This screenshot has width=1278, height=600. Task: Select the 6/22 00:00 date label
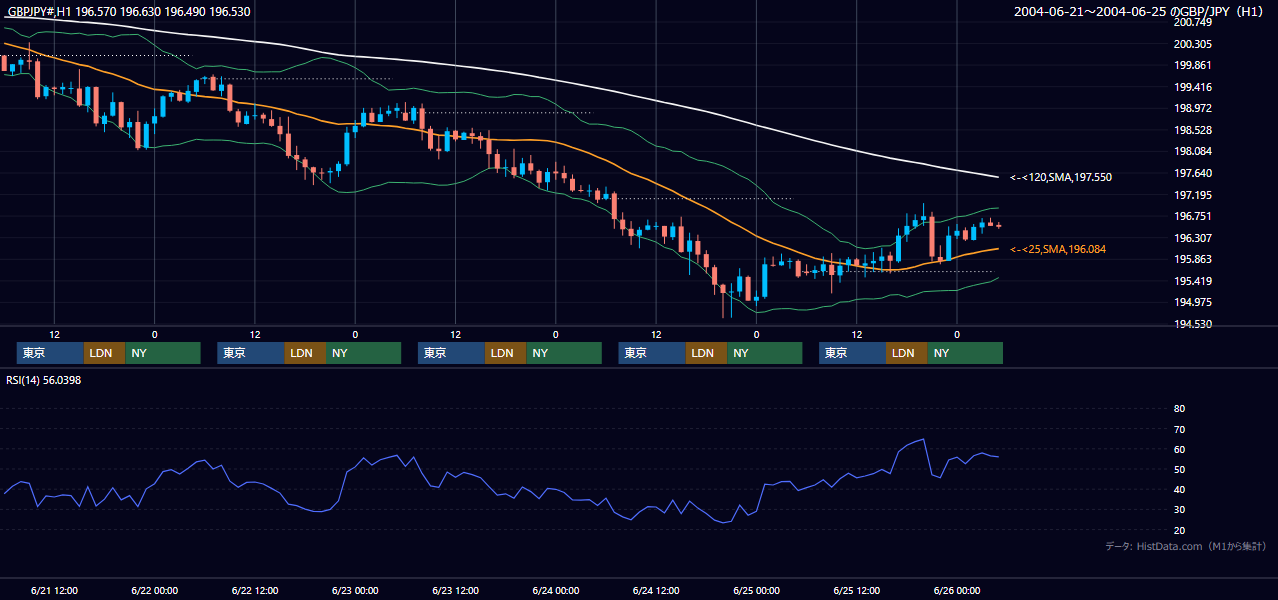155,591
